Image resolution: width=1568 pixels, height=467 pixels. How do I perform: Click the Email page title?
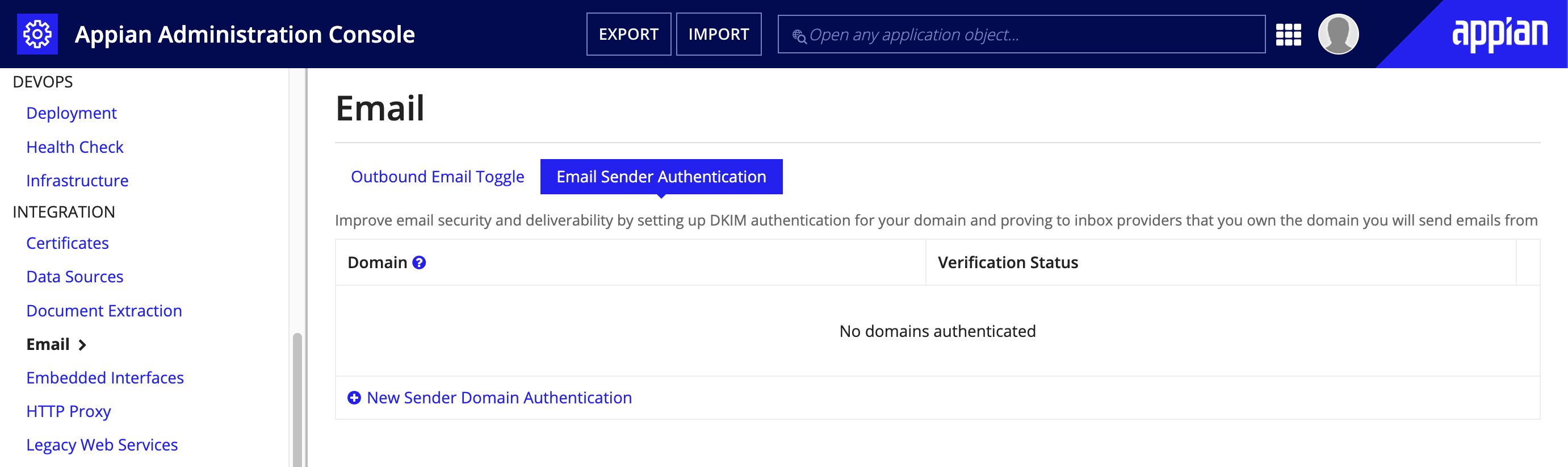point(380,109)
